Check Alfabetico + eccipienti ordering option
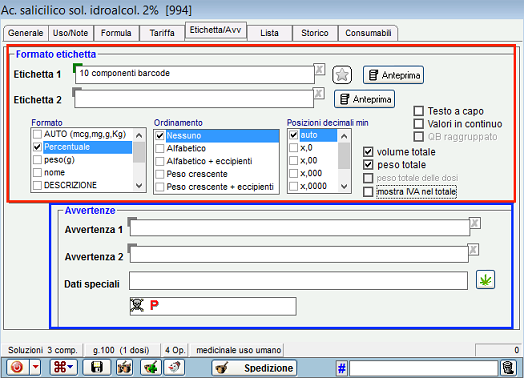This screenshot has height=378, width=524. pos(160,161)
